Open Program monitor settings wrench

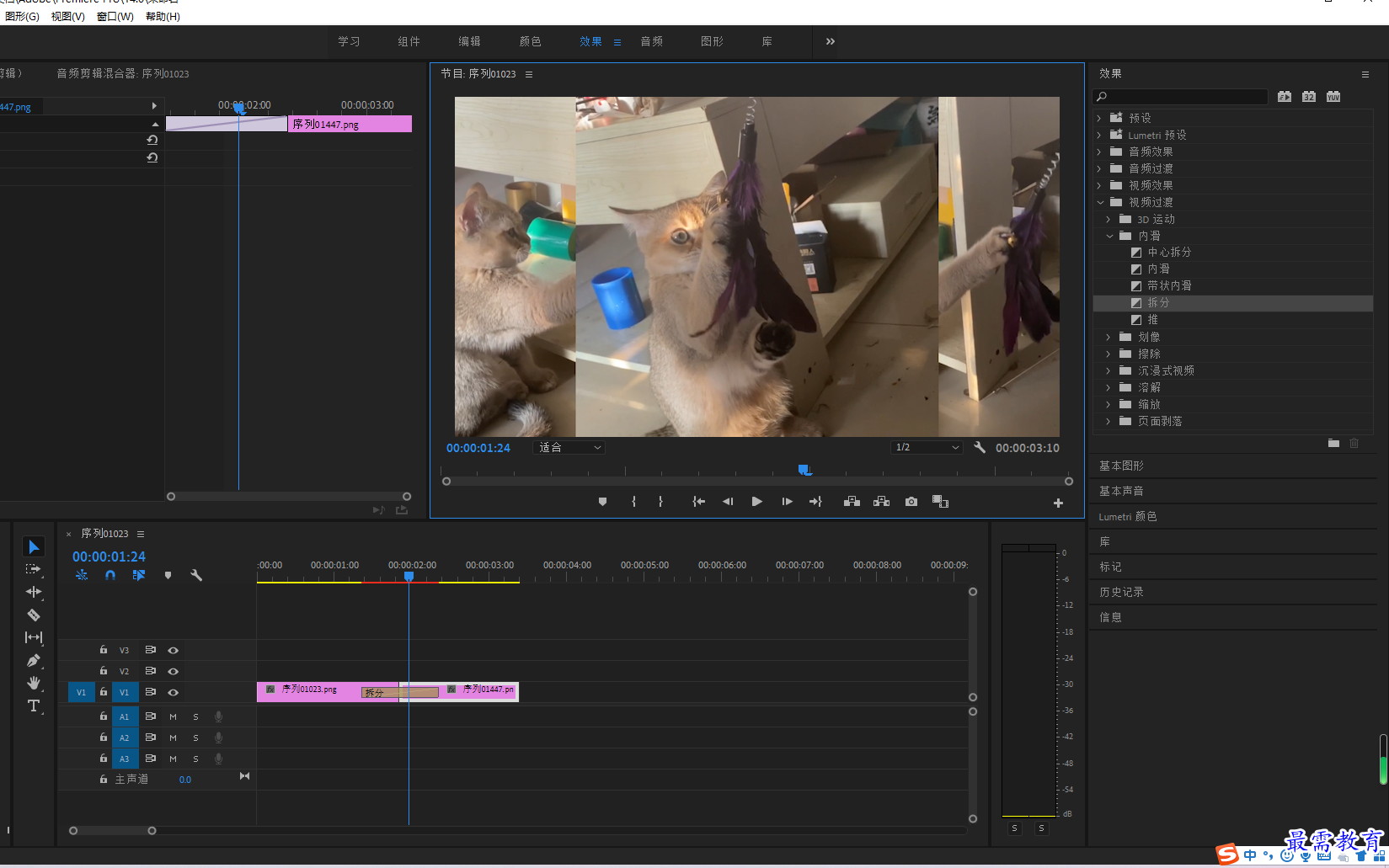coord(979,448)
